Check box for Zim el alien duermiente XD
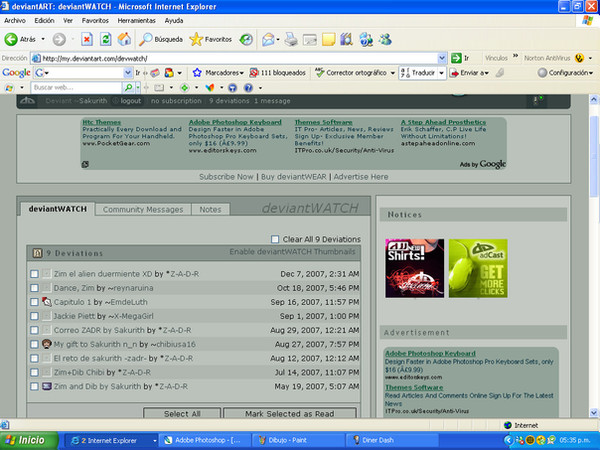Viewport: 600px width, 450px height. pos(34,274)
